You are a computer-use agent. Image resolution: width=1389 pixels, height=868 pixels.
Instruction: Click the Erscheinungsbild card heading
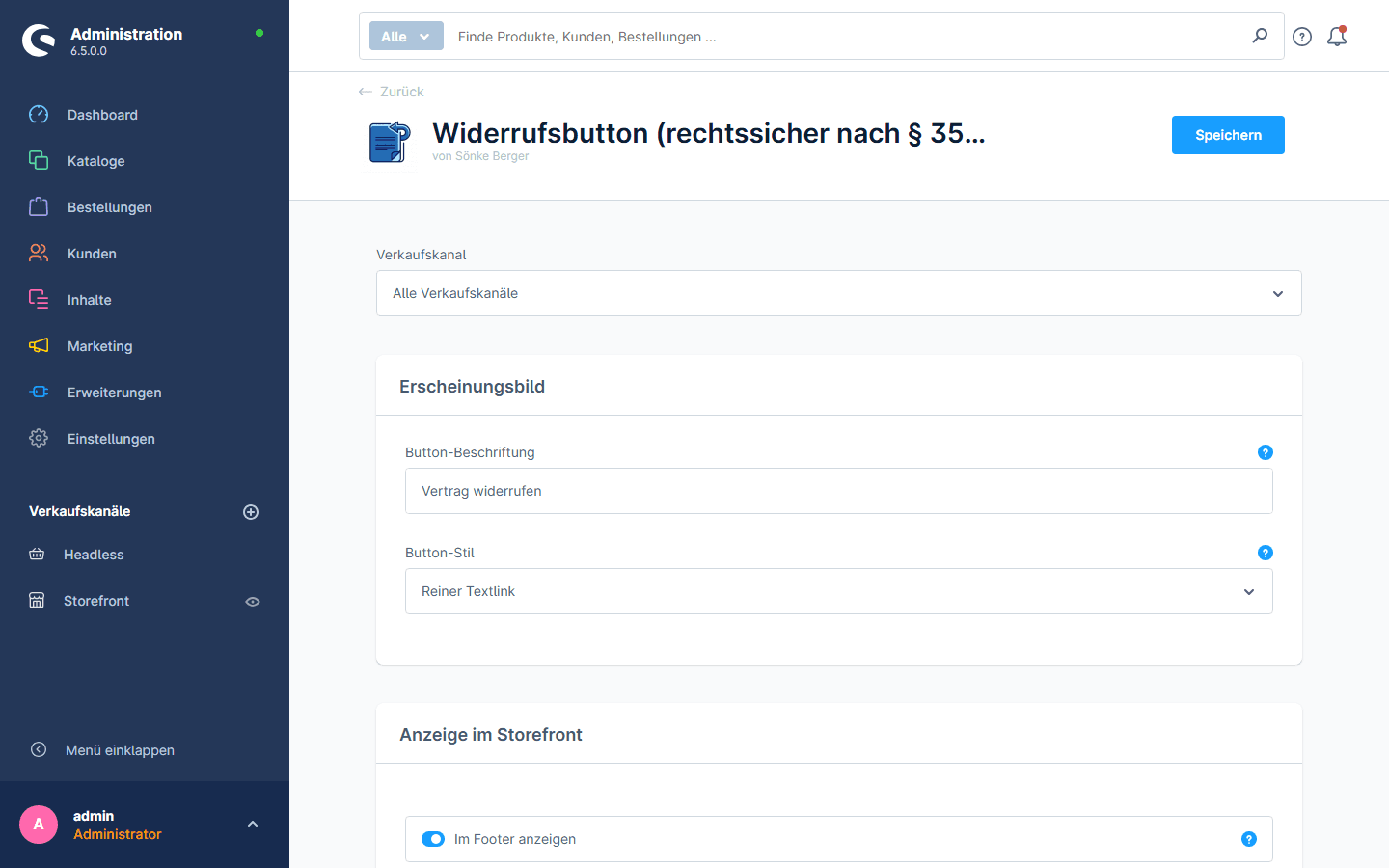[473, 387]
